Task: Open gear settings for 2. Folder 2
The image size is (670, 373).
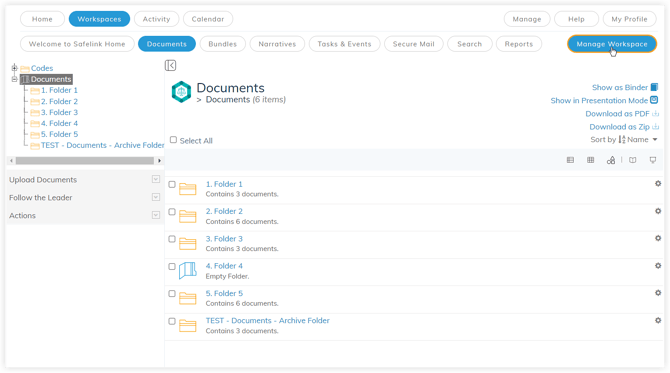Action: click(x=658, y=211)
